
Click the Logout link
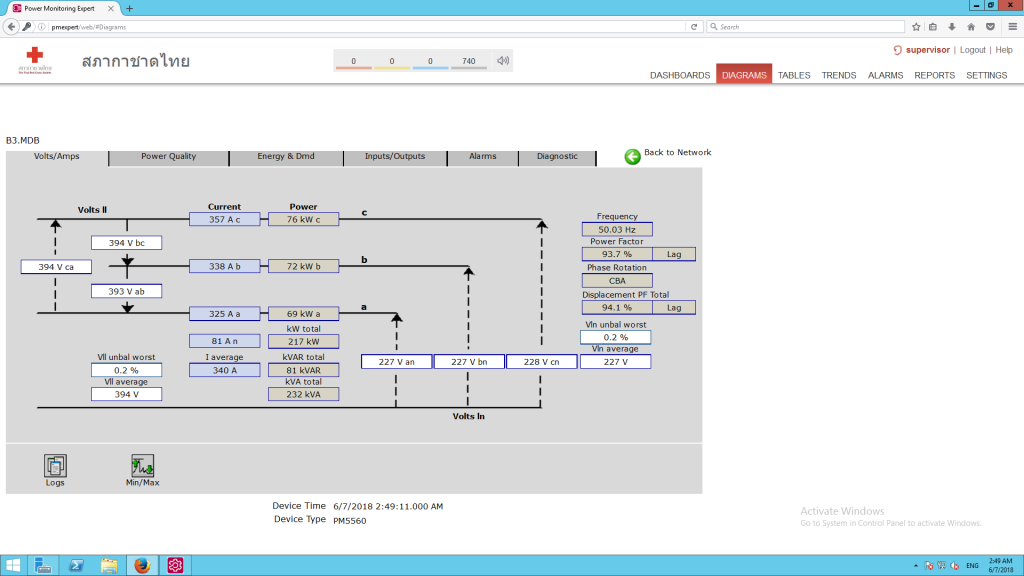(x=972, y=50)
